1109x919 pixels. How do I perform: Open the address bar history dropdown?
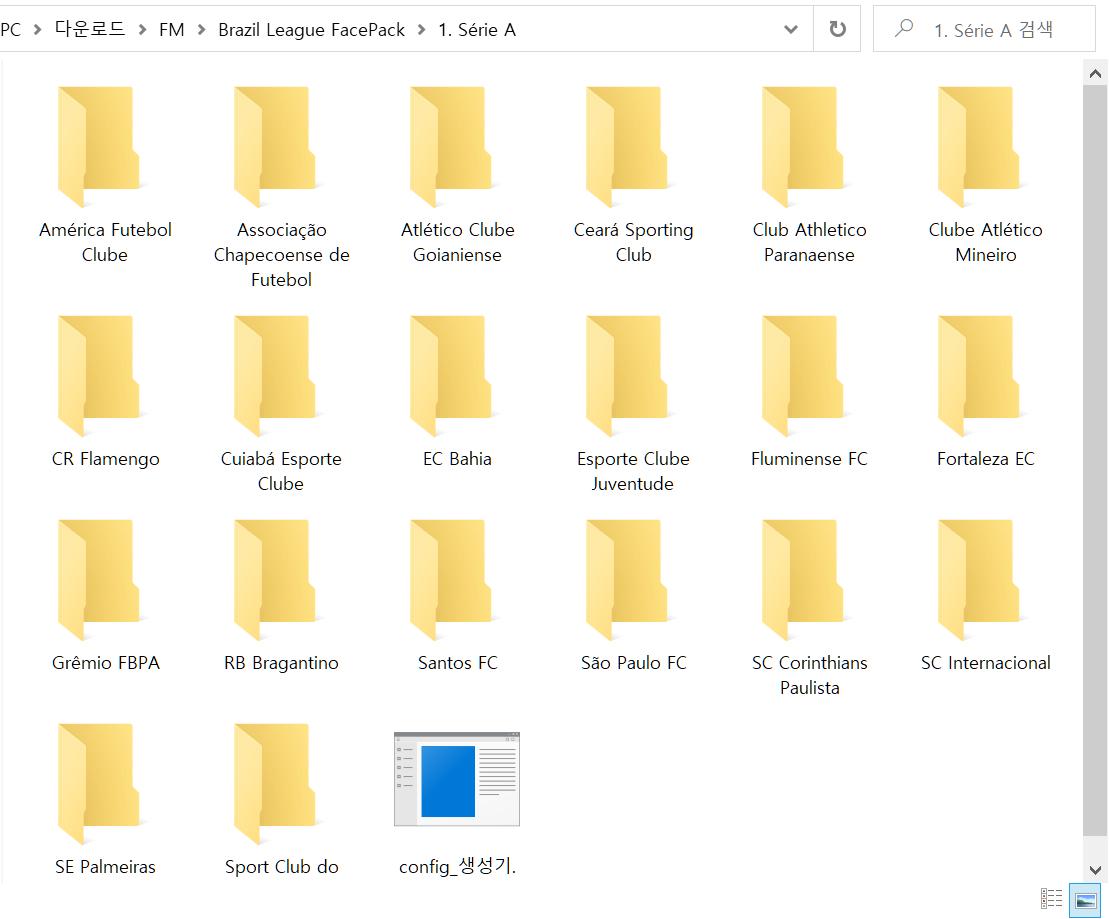coord(791,29)
